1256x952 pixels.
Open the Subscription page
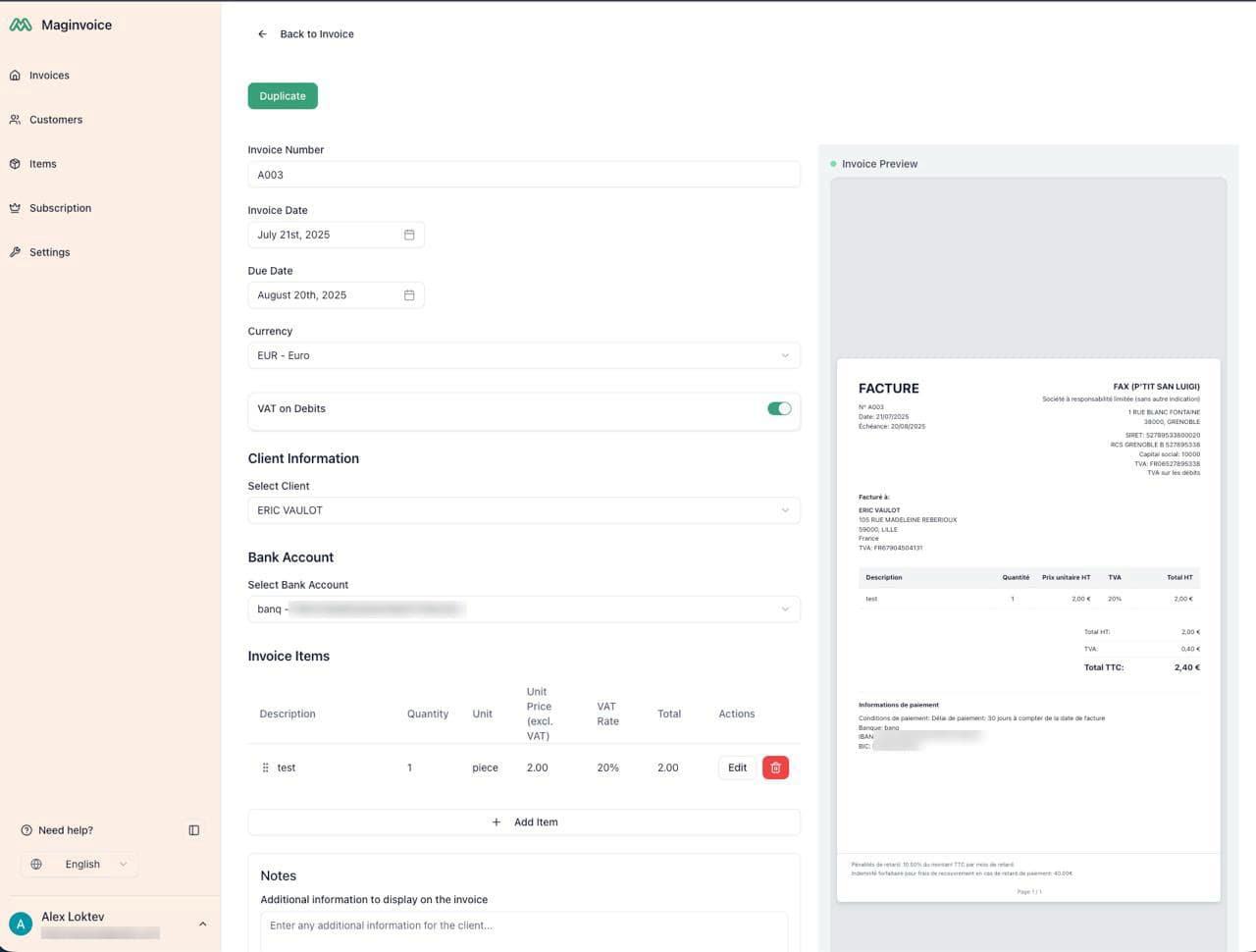pos(60,208)
